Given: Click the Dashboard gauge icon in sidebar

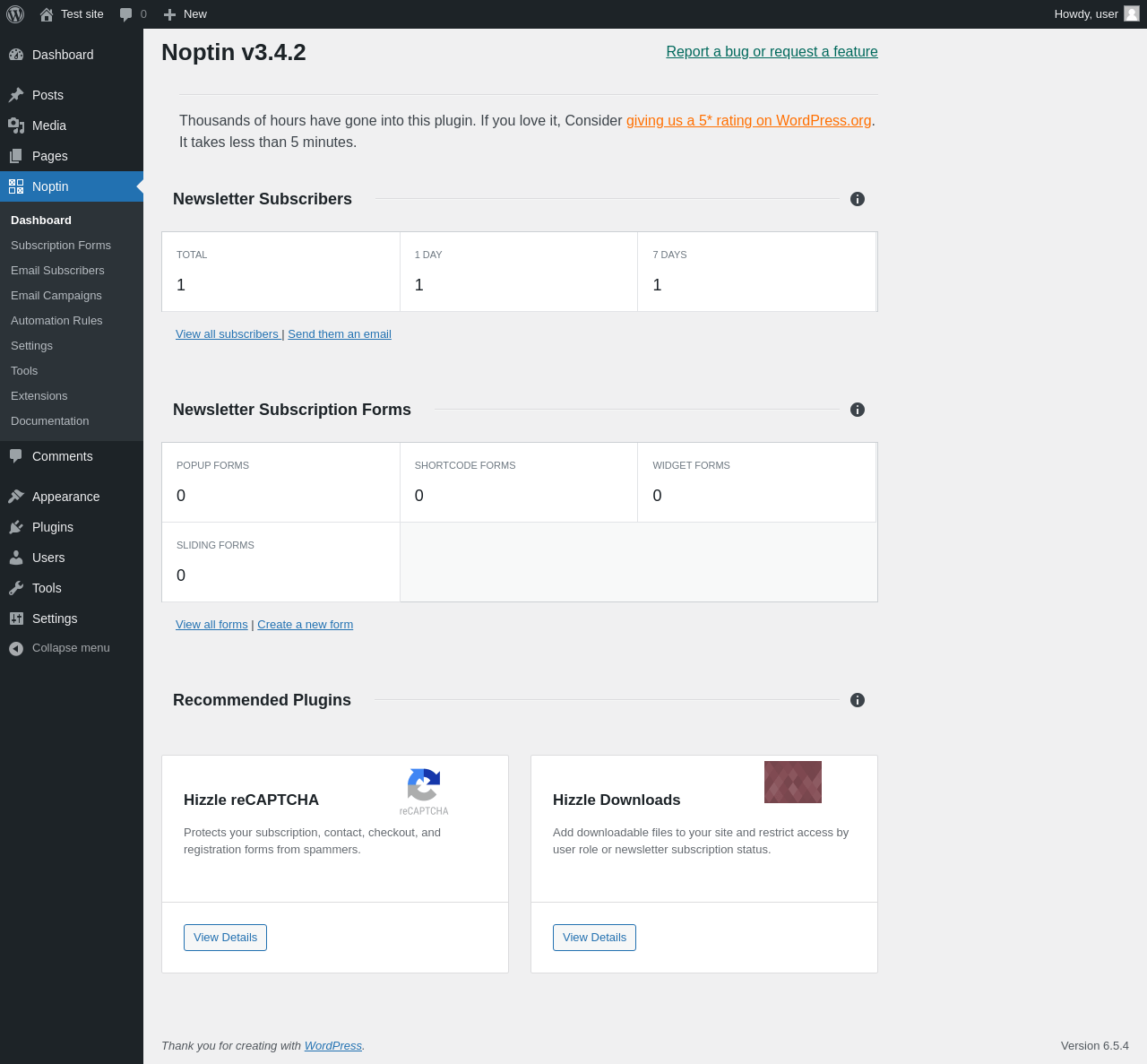Looking at the screenshot, I should 16,55.
